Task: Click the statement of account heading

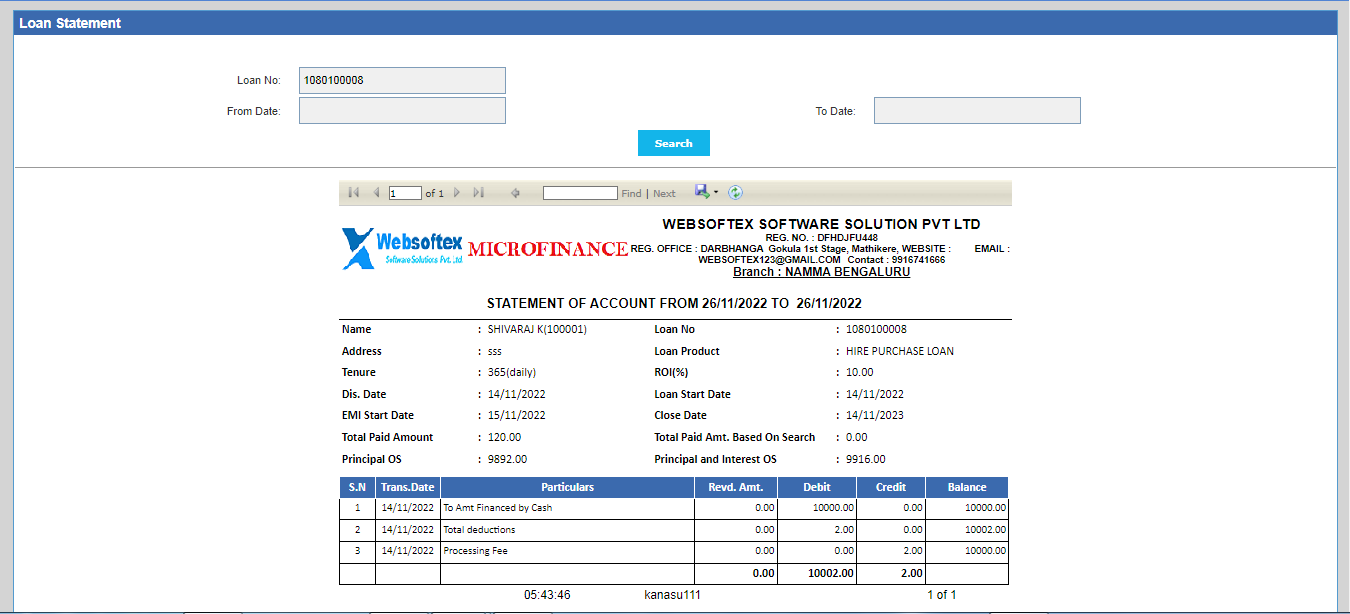Action: point(674,303)
